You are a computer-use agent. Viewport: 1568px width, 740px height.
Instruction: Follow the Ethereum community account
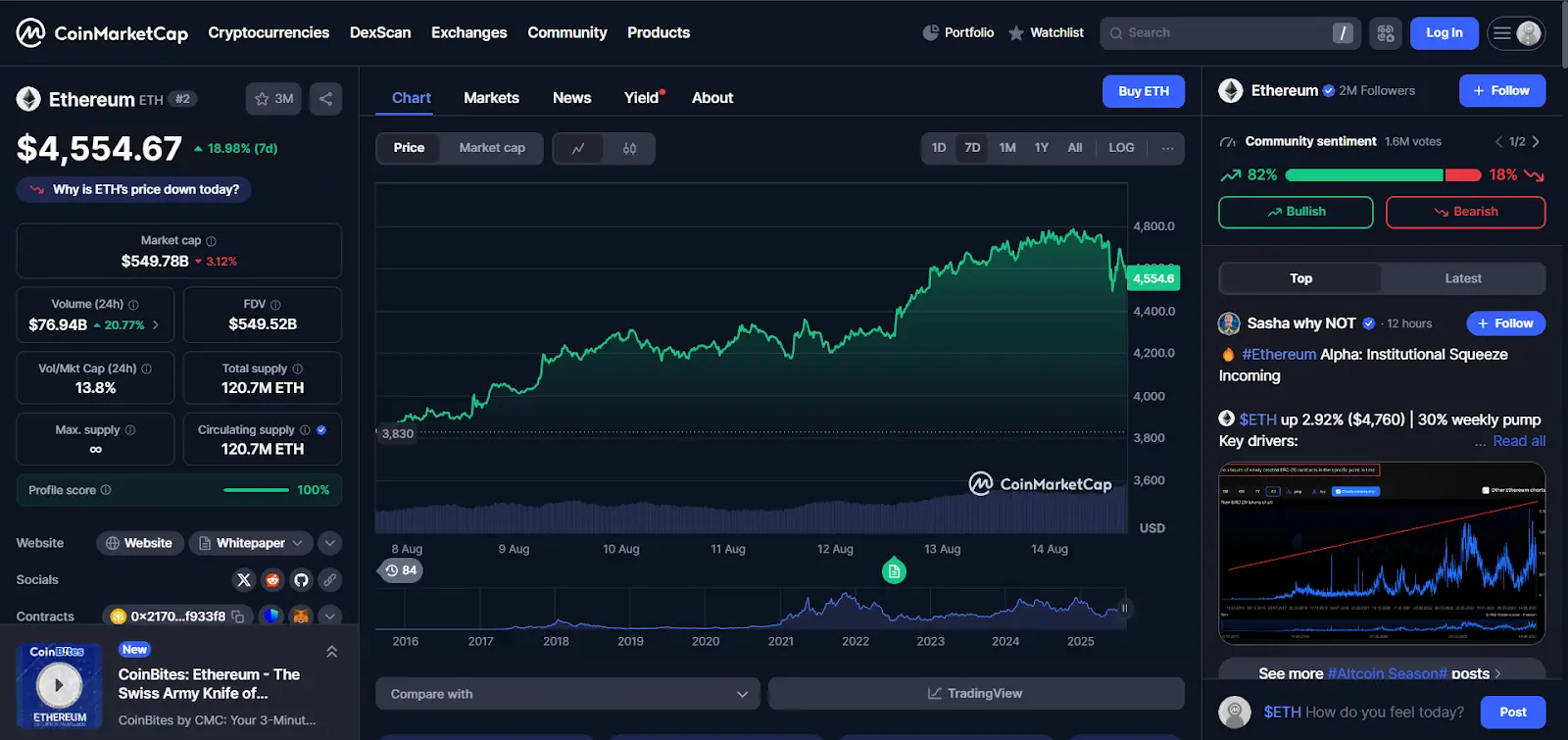click(1502, 90)
